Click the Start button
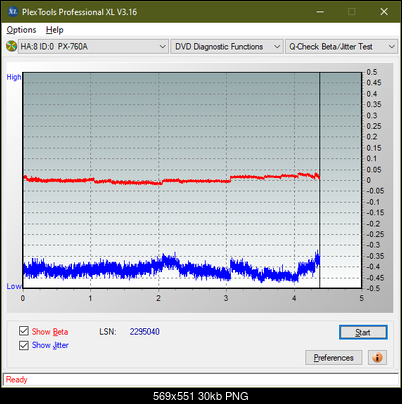Viewport: 402px width, 404px height. point(363,332)
